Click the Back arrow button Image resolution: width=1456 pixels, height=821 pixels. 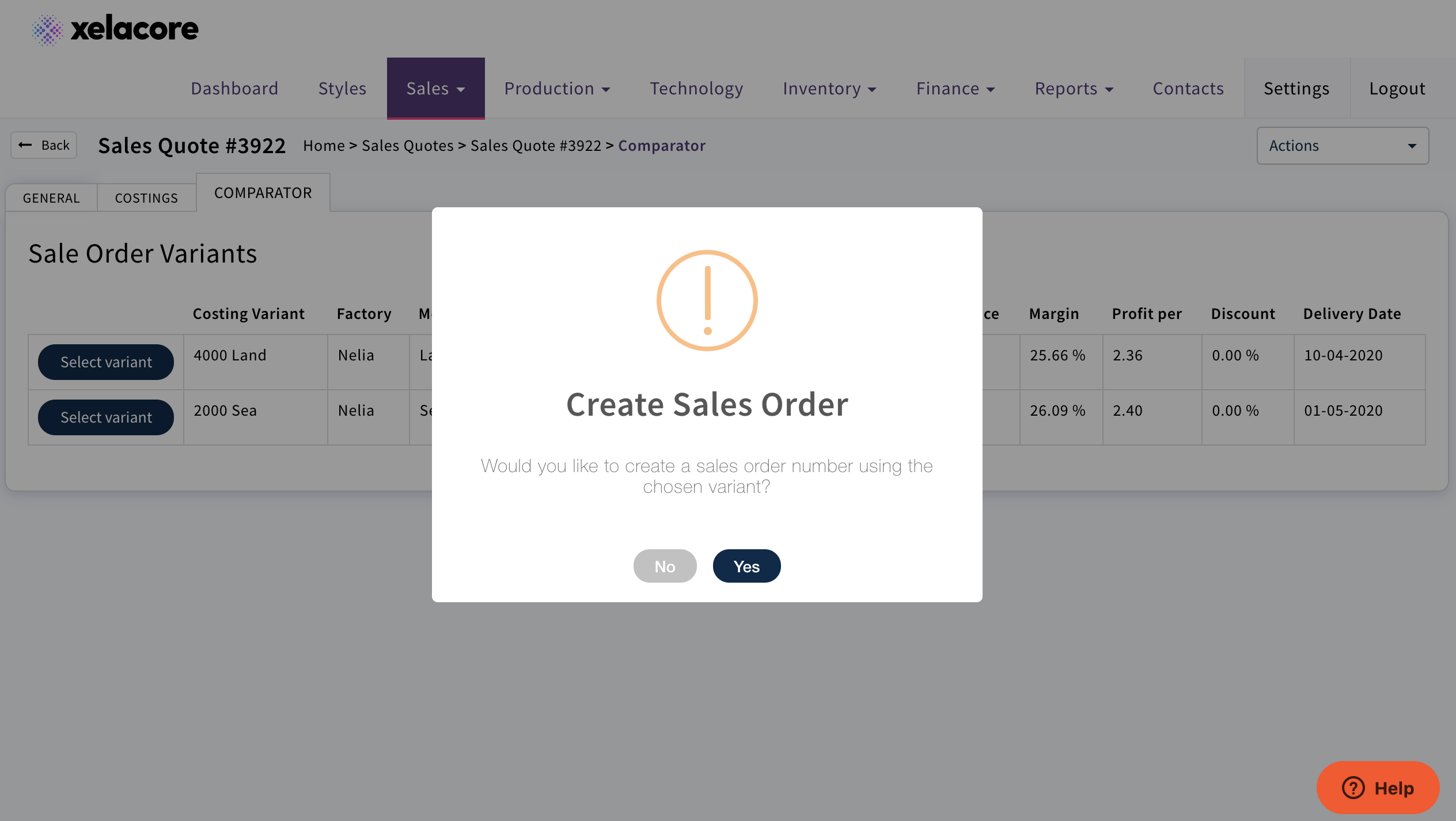click(x=44, y=145)
